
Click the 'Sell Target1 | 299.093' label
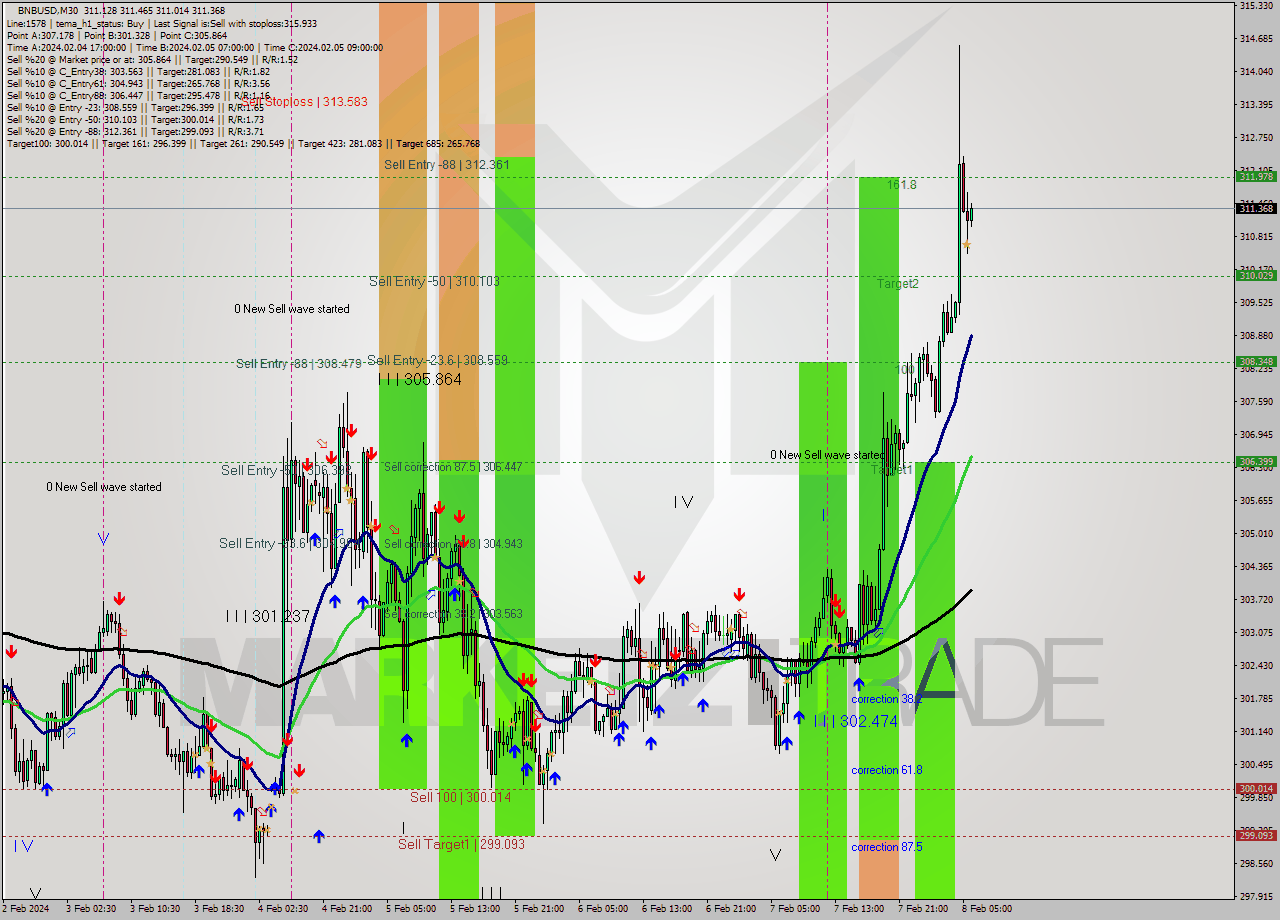coord(461,844)
